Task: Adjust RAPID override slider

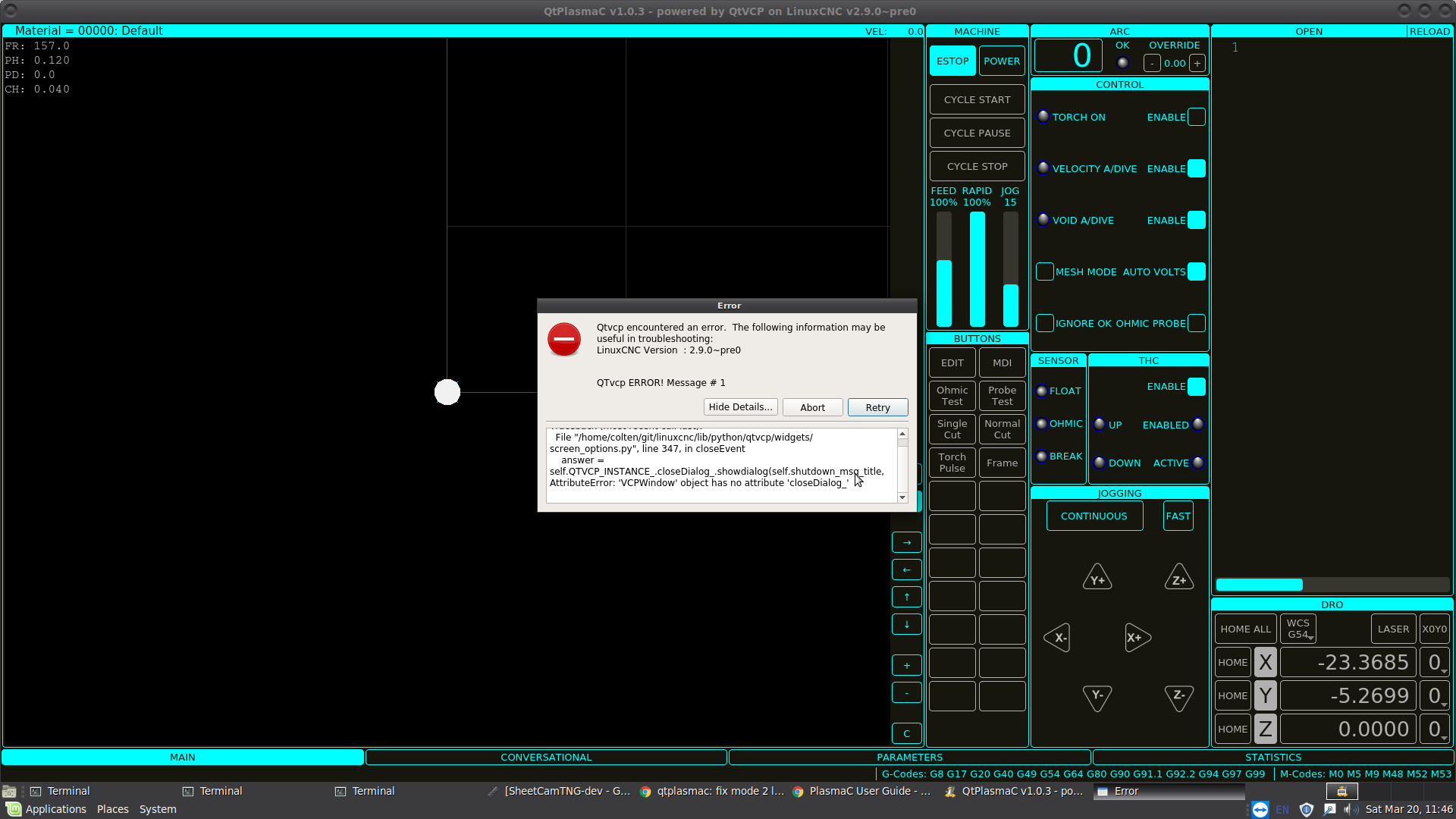Action: point(977,269)
